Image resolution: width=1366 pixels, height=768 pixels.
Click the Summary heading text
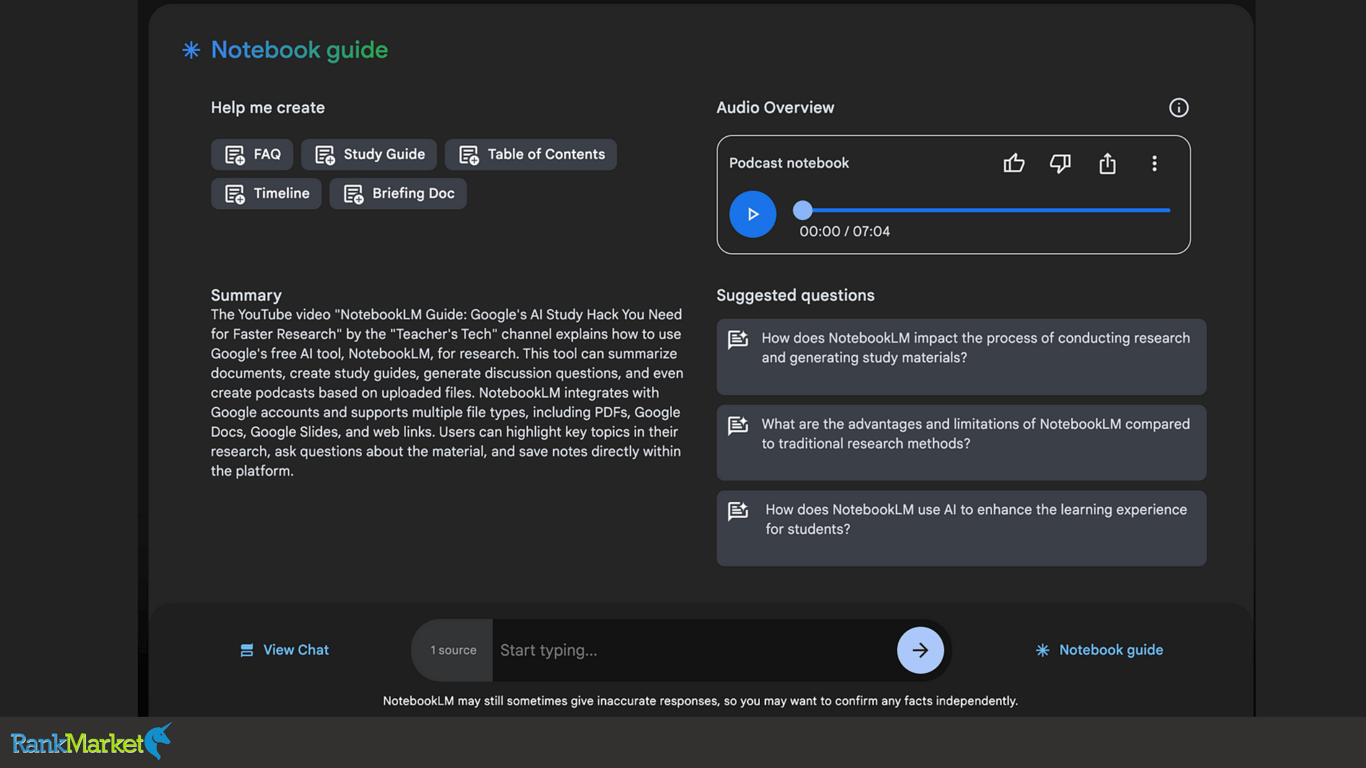246,295
